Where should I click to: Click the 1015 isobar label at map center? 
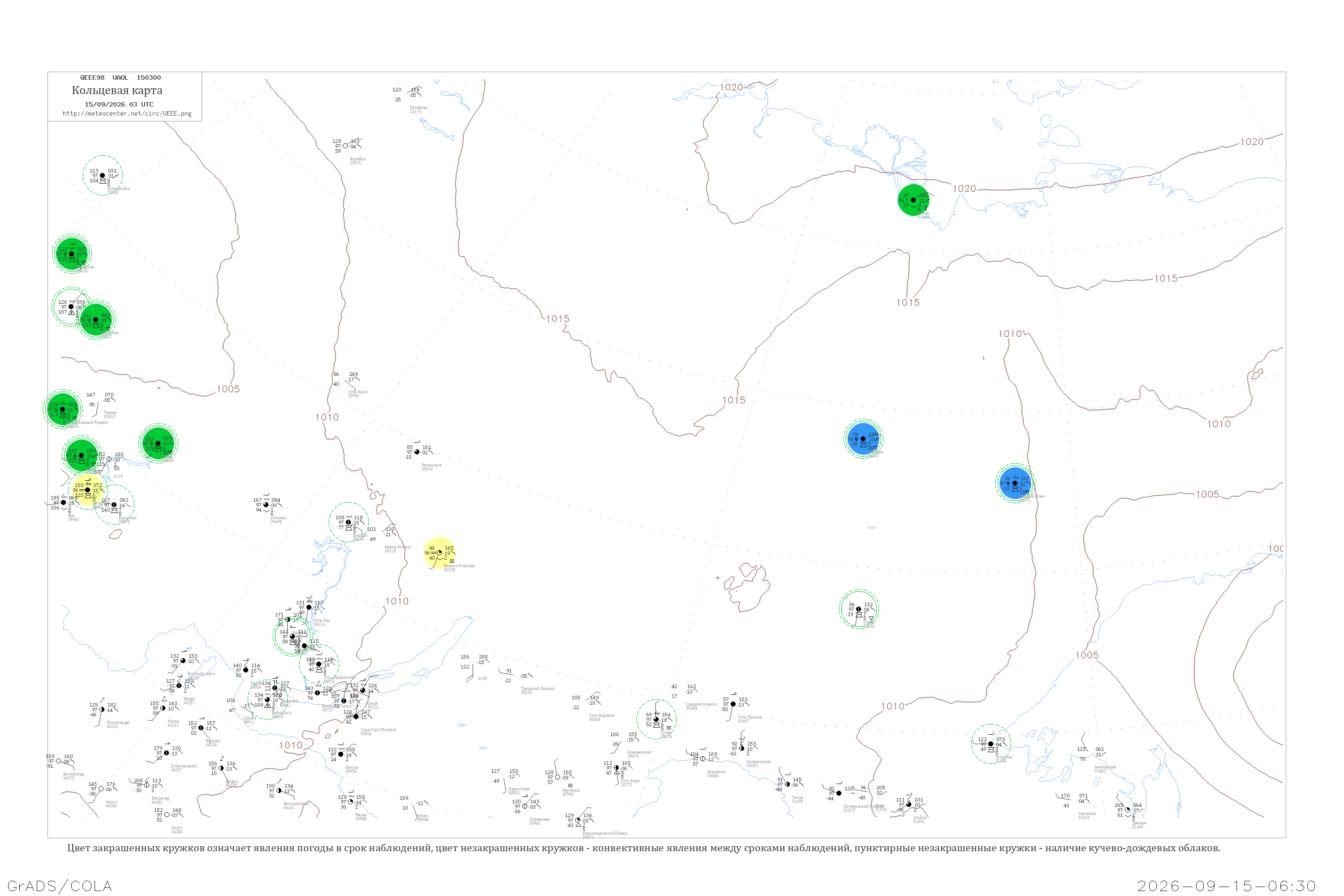(558, 319)
